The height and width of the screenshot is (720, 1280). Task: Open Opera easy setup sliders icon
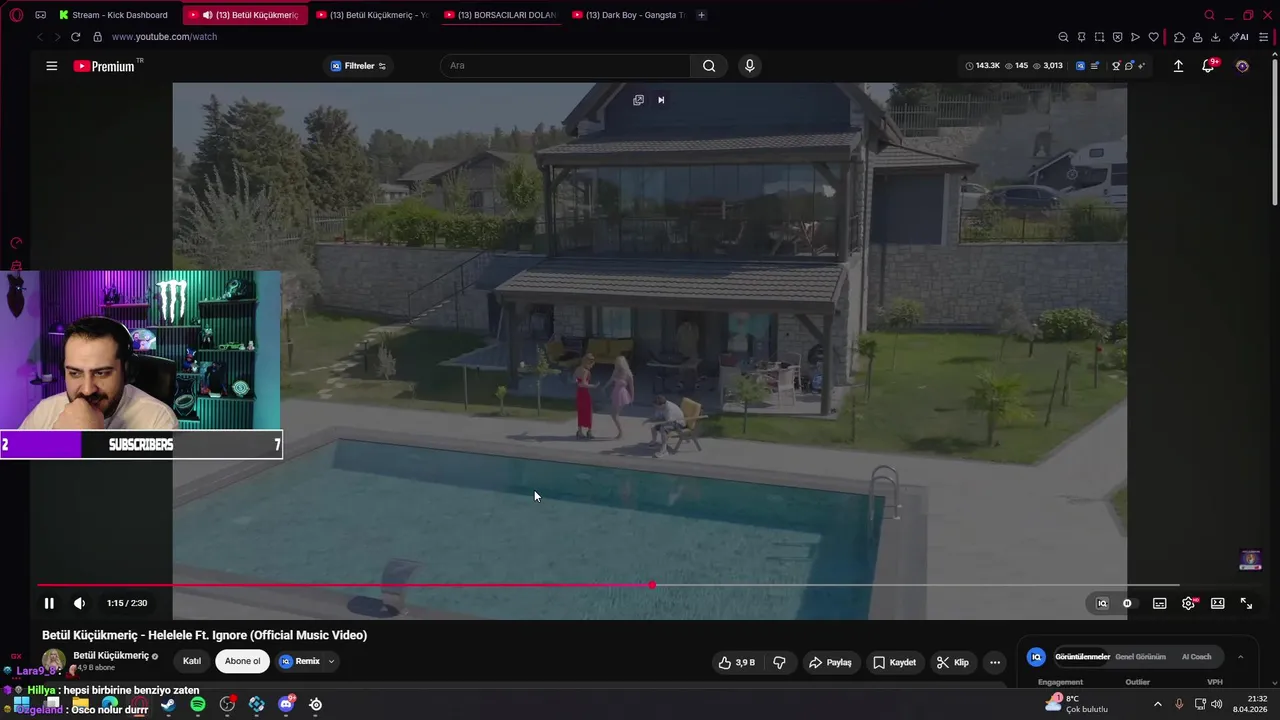pyautogui.click(x=1264, y=37)
